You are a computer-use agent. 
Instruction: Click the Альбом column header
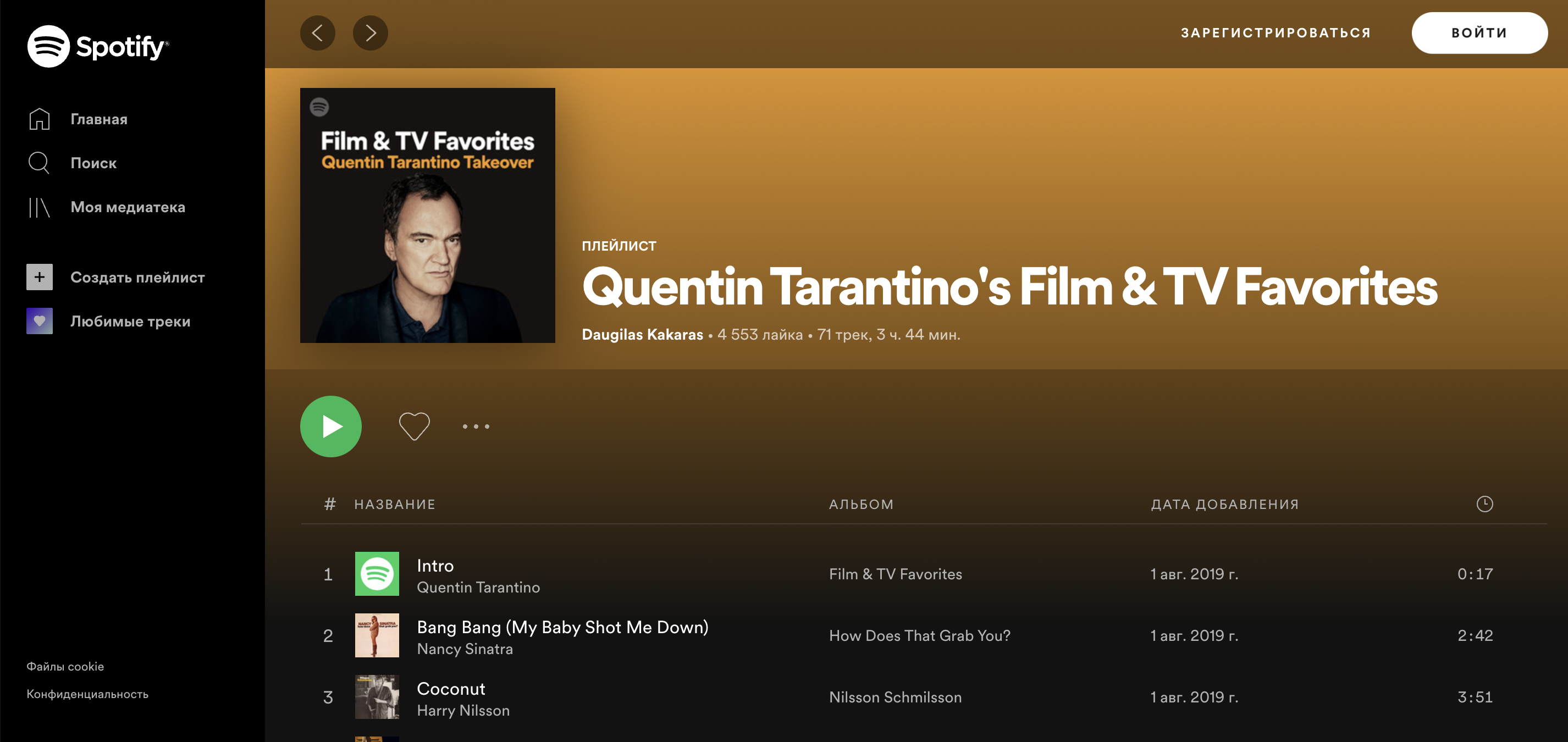(x=861, y=504)
